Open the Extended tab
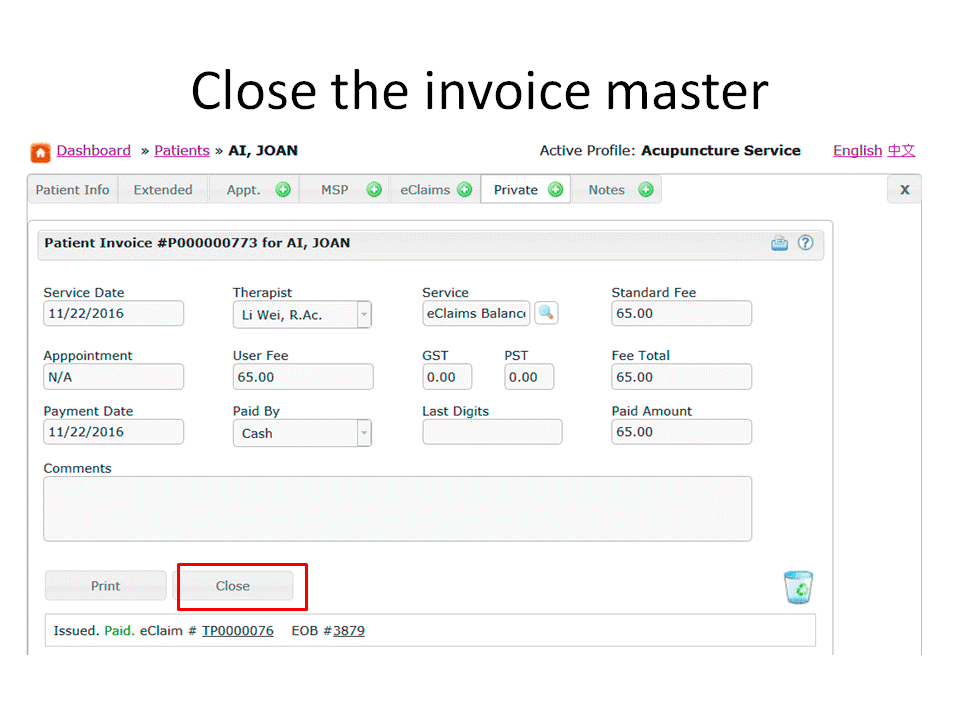The height and width of the screenshot is (720, 960). [x=162, y=189]
